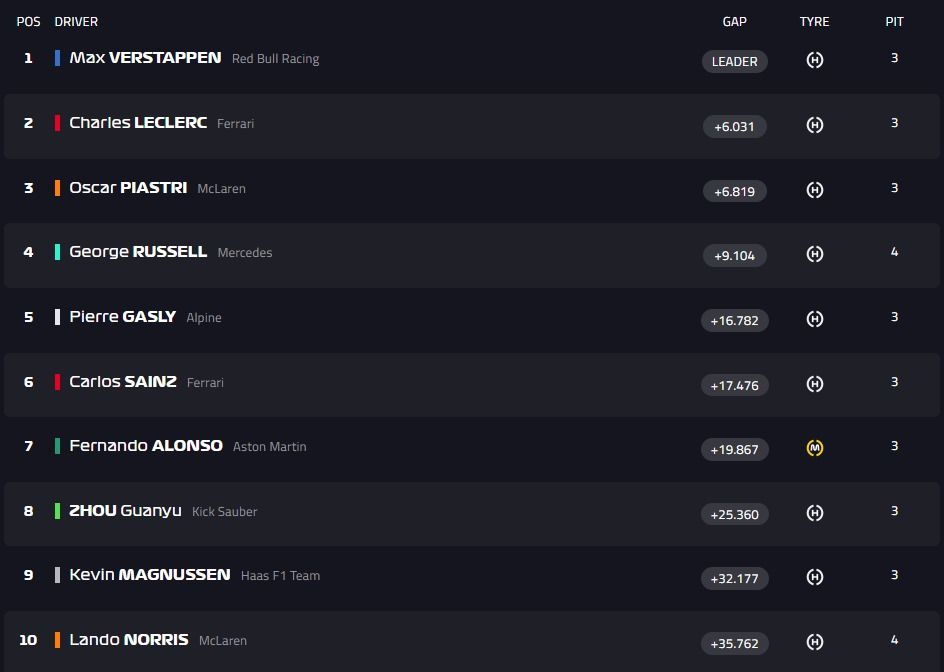Open Max Verstappen's driver name
This screenshot has width=944, height=672.
[x=145, y=58]
